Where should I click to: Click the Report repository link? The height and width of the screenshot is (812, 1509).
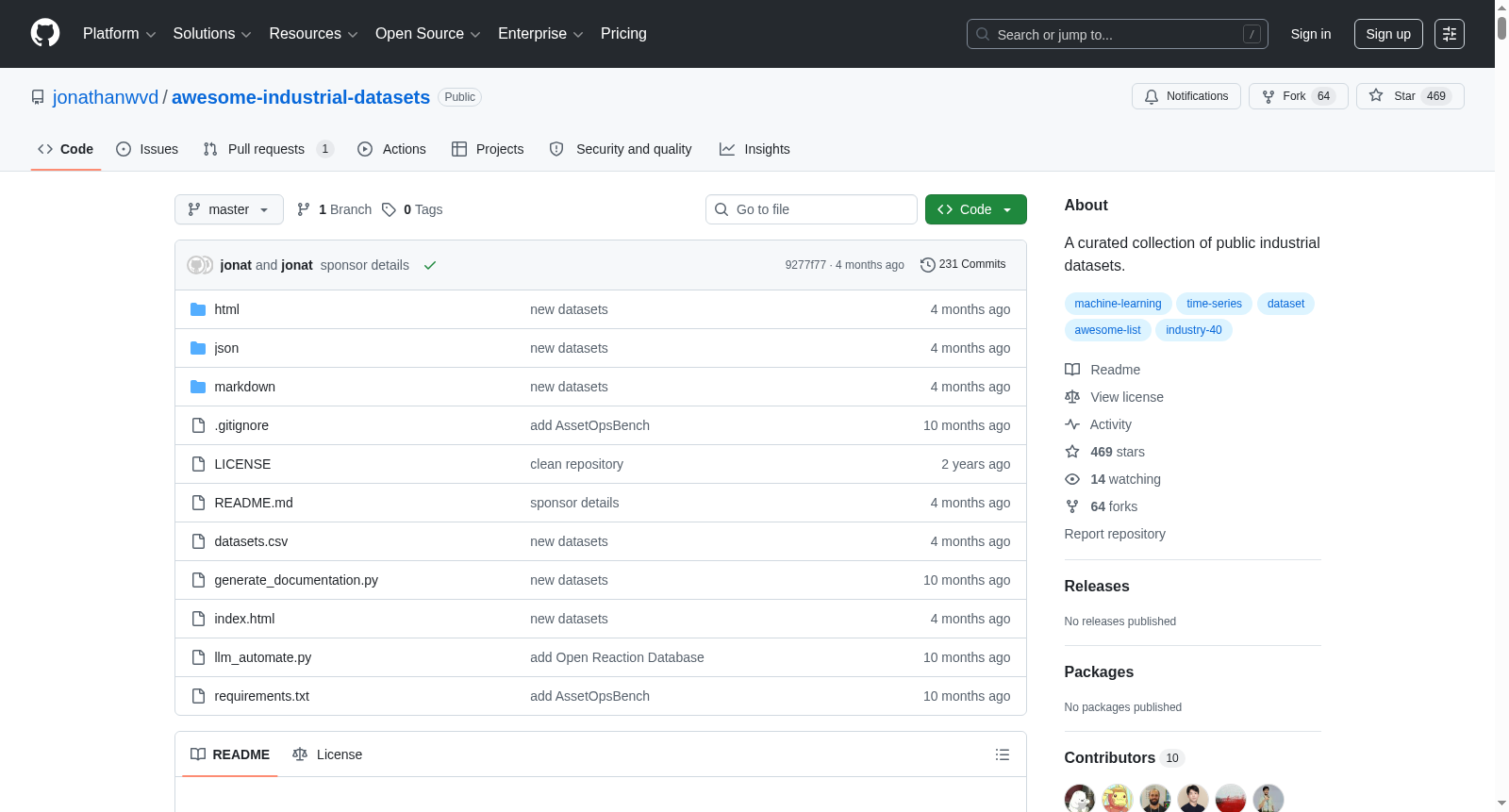click(1115, 534)
